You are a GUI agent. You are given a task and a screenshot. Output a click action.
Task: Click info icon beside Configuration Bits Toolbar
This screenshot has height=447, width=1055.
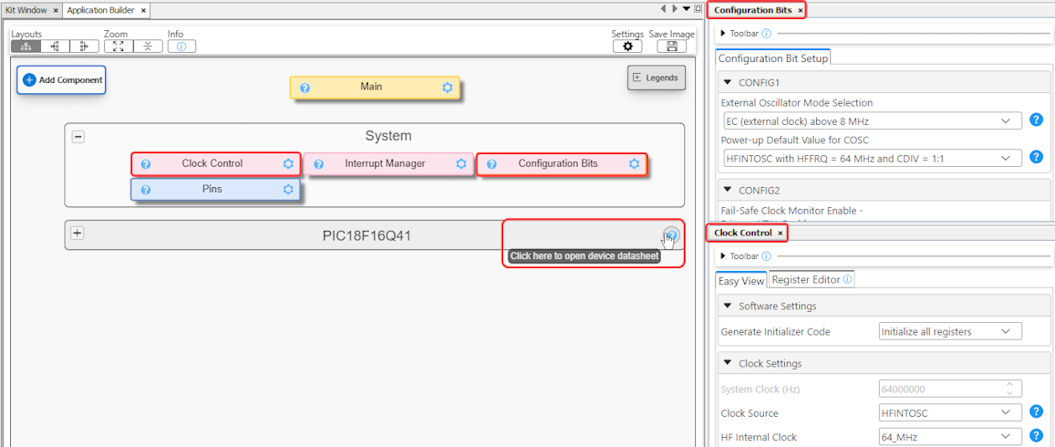(x=766, y=34)
